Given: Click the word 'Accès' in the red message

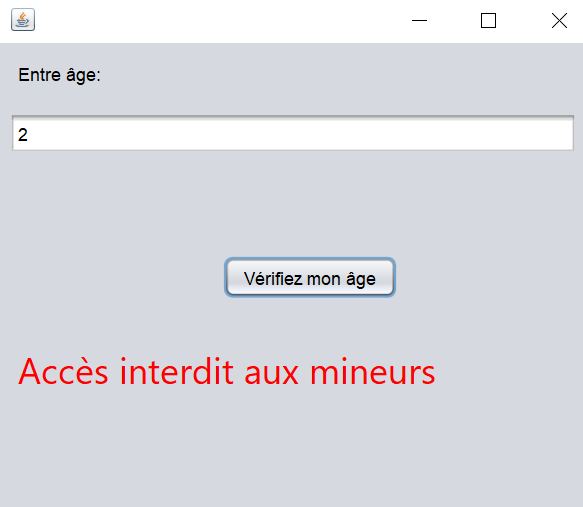Looking at the screenshot, I should click(63, 371).
